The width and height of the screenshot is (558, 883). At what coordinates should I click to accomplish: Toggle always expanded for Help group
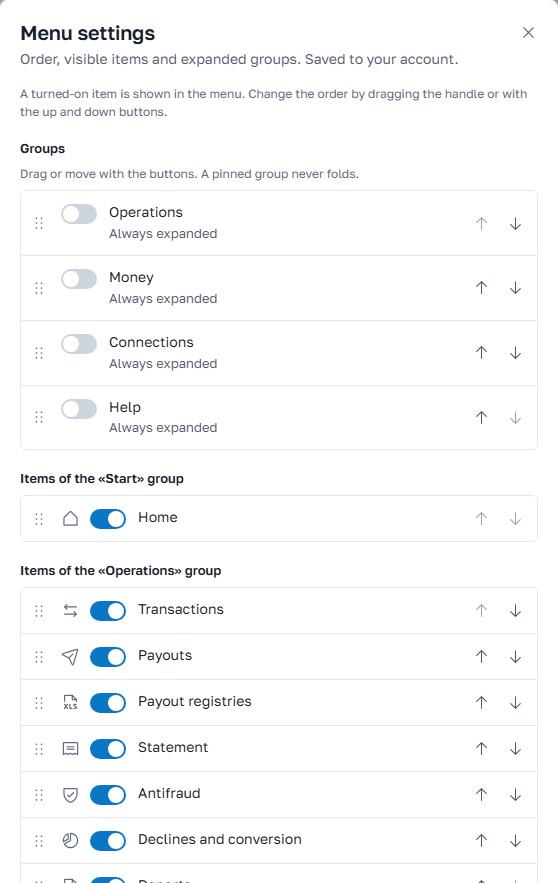pyautogui.click(x=79, y=409)
